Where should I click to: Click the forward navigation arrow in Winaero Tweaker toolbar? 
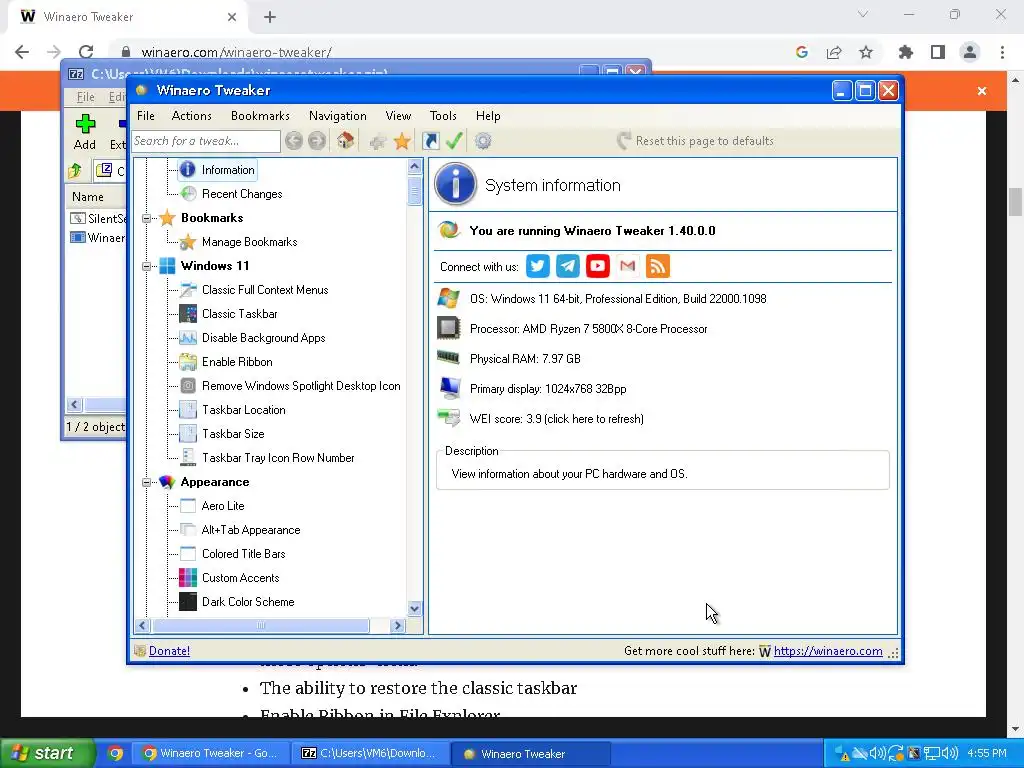pyautogui.click(x=317, y=140)
